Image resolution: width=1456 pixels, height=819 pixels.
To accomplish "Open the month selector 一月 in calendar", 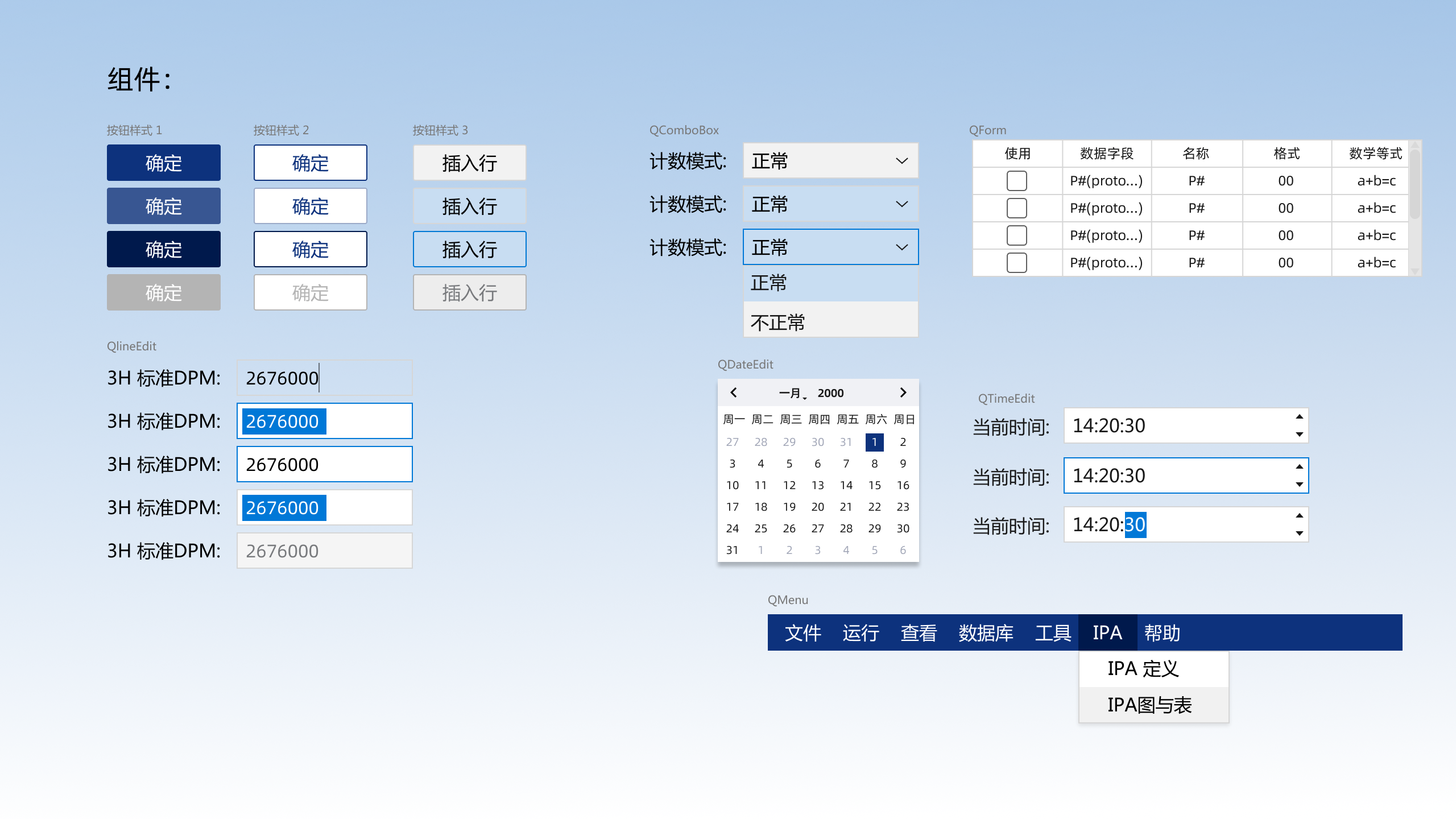I will 791,393.
